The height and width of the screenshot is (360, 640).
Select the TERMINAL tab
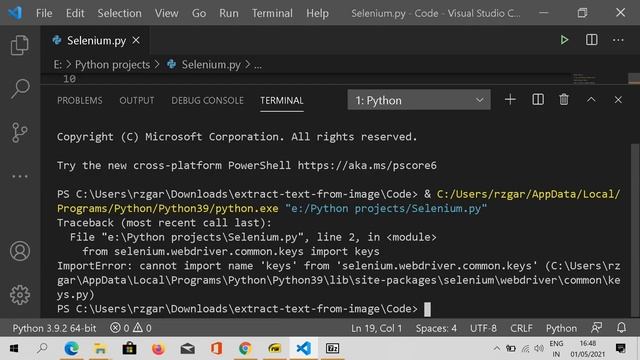pos(282,100)
